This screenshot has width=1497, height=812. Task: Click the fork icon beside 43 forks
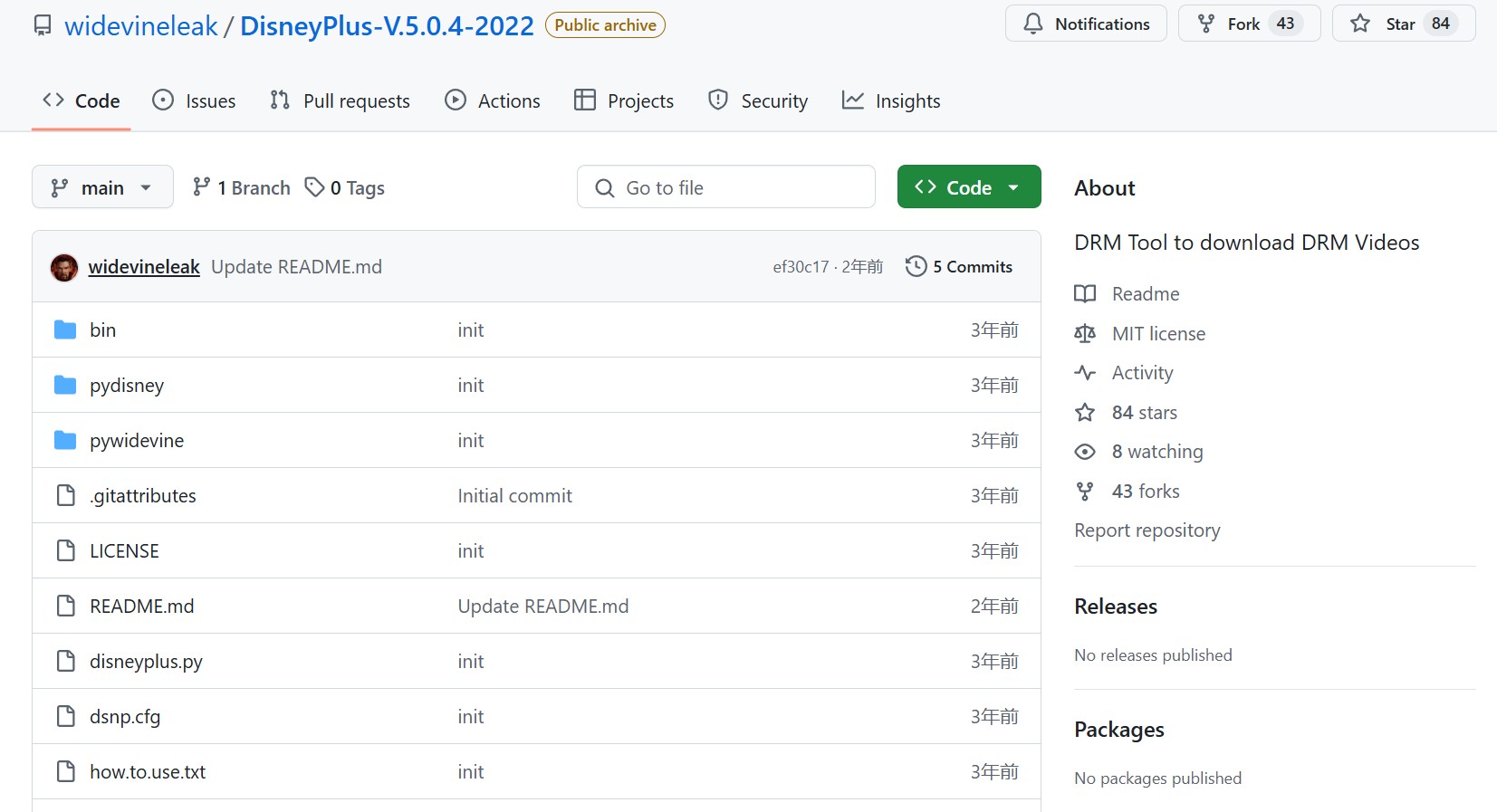1085,491
